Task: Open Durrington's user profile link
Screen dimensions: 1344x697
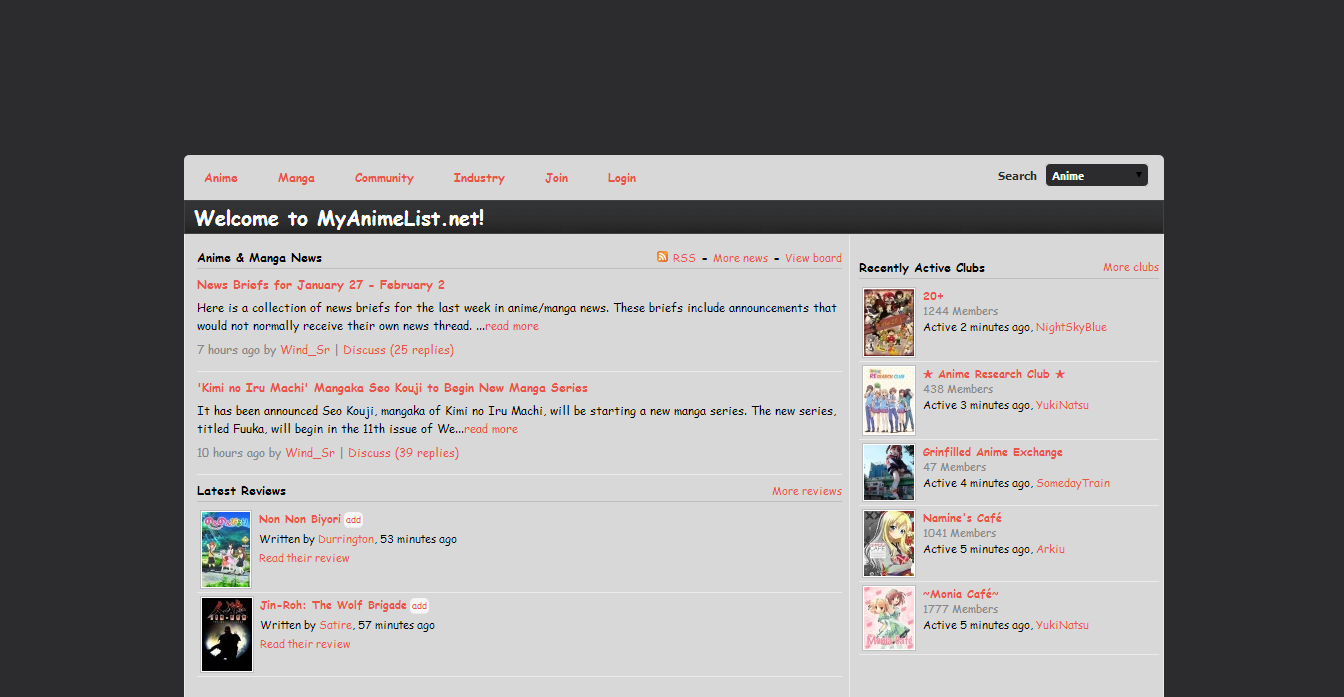Action: (x=345, y=538)
